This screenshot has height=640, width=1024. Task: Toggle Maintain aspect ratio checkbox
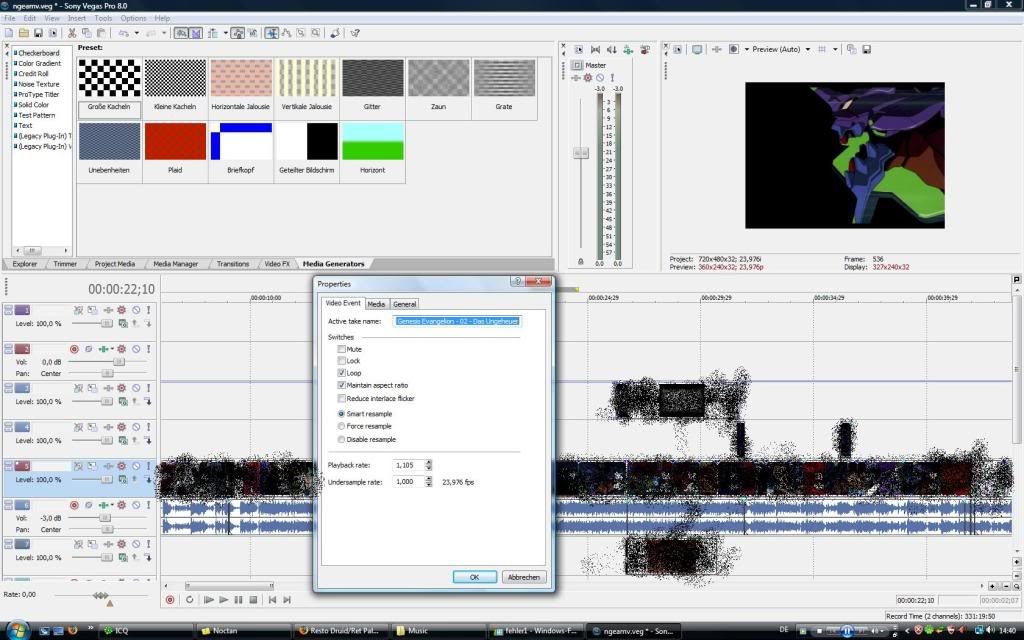point(342,385)
